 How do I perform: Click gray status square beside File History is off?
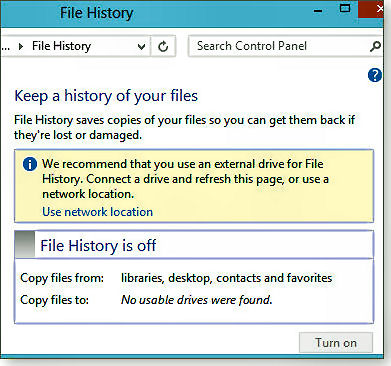(x=25, y=244)
